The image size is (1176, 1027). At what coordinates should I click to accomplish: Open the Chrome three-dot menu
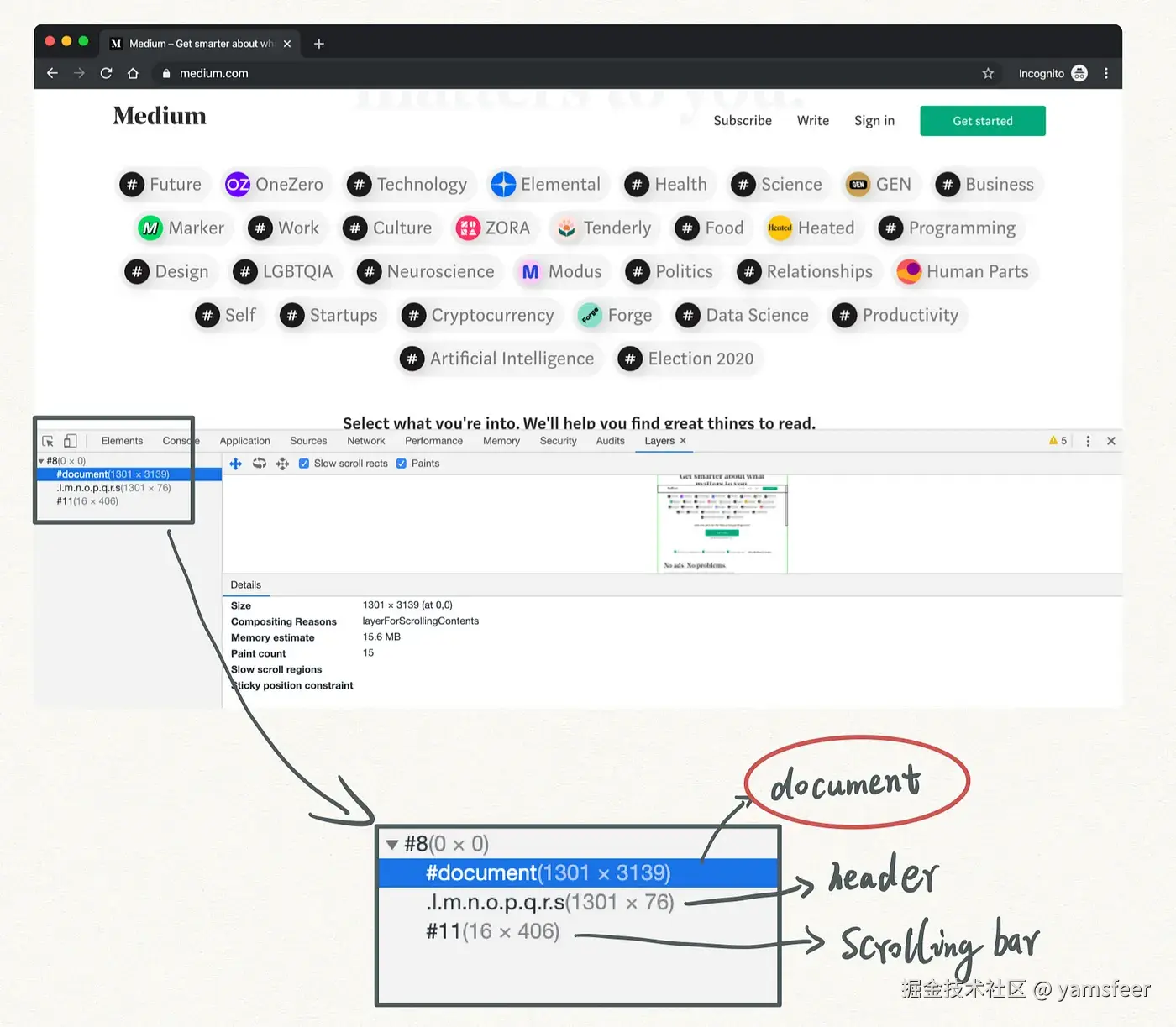(1106, 73)
